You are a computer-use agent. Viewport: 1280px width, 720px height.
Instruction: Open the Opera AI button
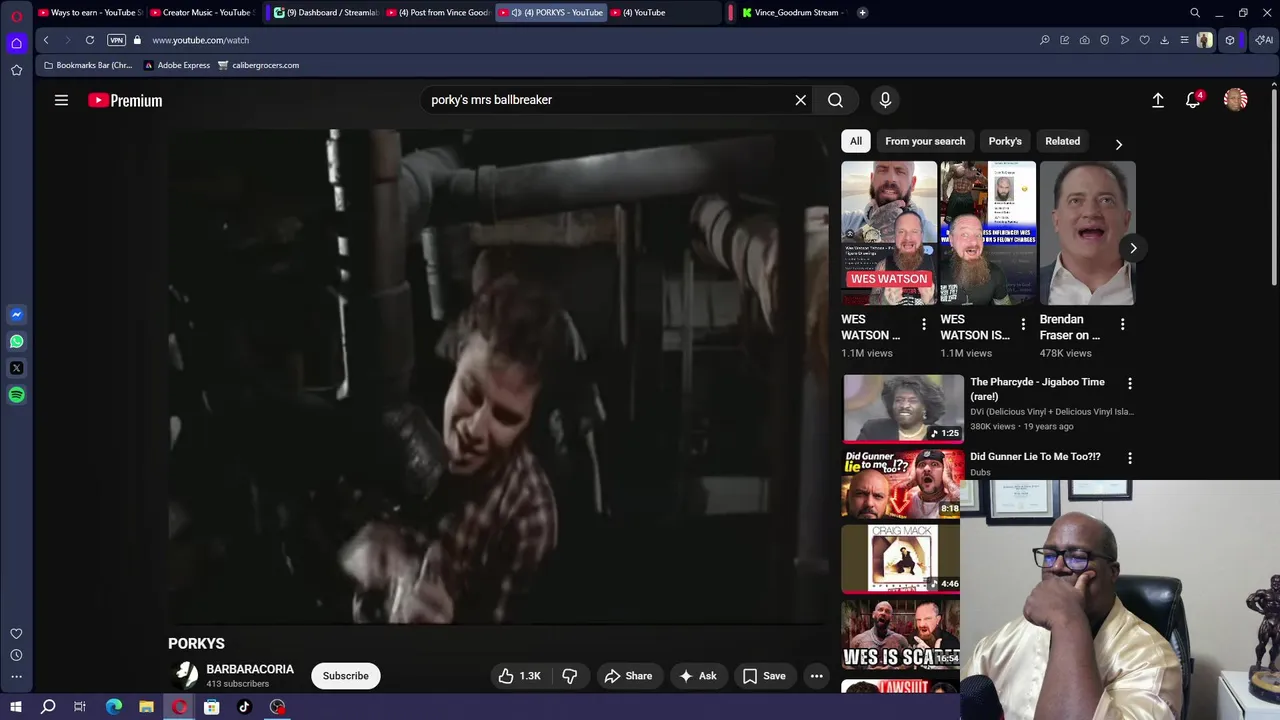pos(1264,40)
